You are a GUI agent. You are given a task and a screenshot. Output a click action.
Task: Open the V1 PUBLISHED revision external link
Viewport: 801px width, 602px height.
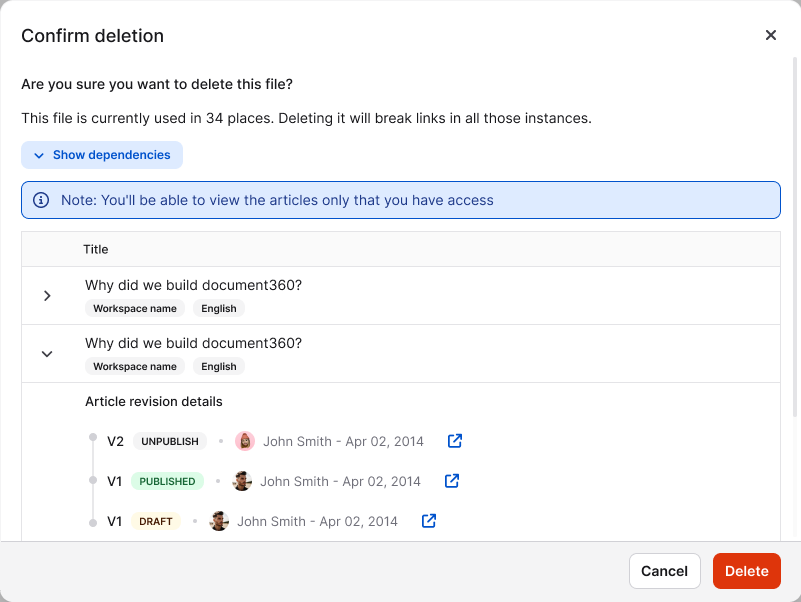(x=452, y=481)
